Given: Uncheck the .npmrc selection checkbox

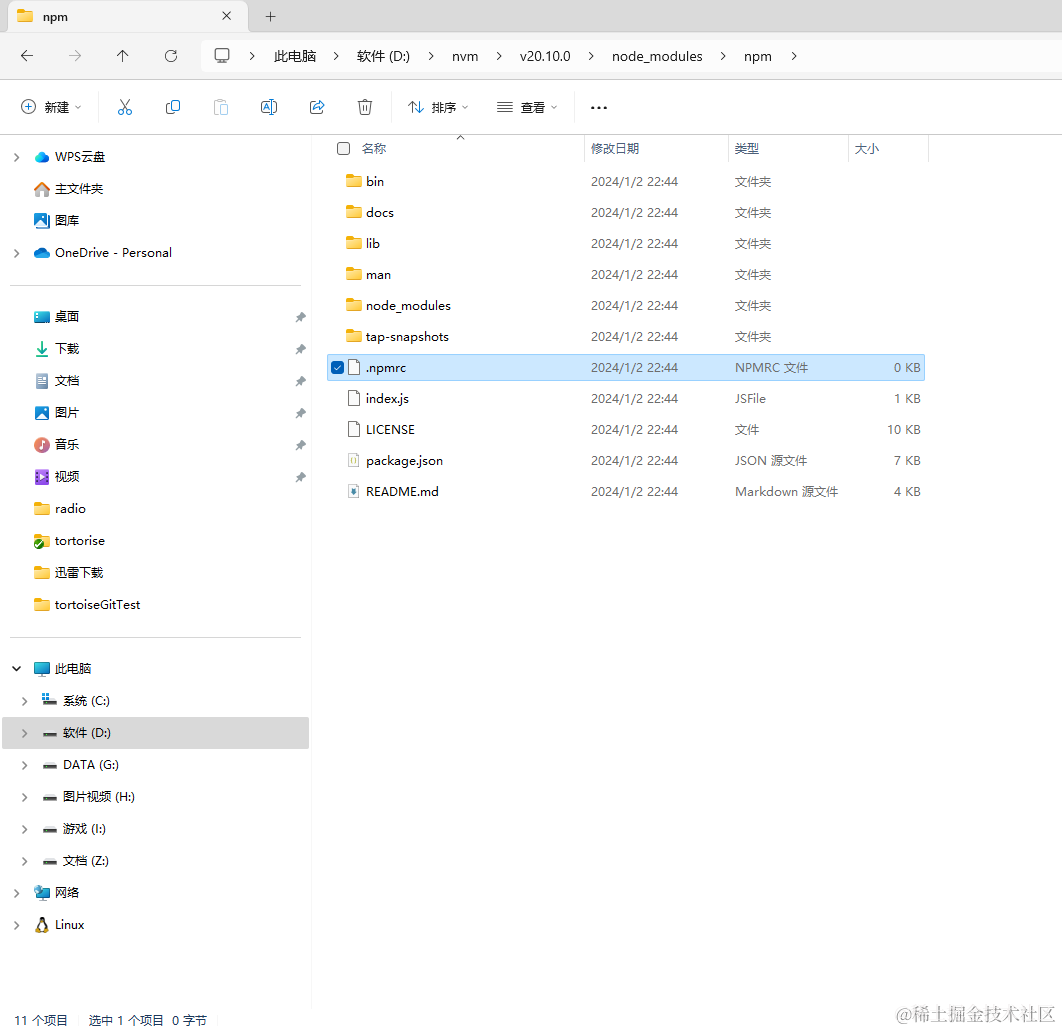Looking at the screenshot, I should (338, 367).
